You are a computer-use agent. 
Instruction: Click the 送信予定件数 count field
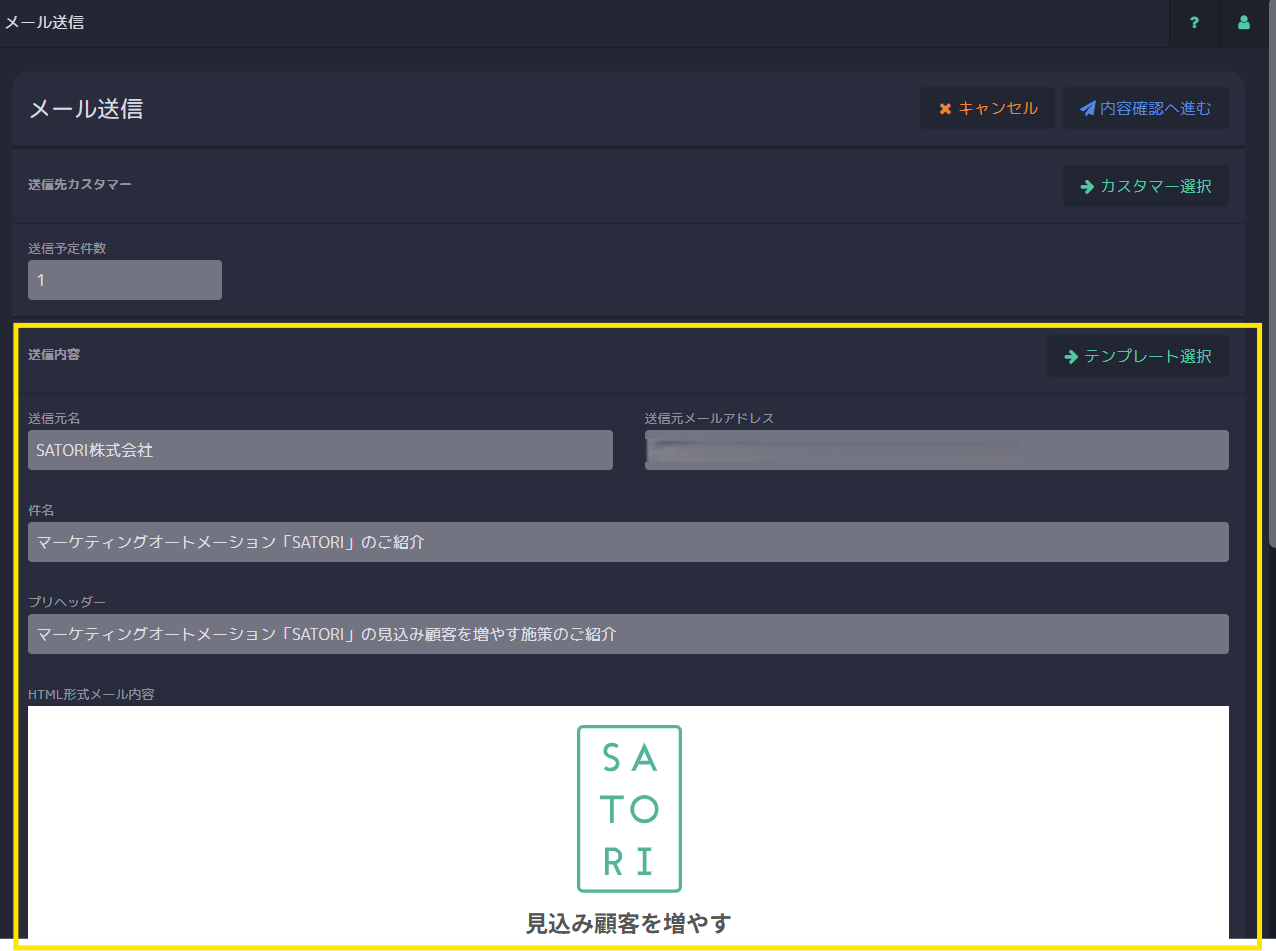124,280
